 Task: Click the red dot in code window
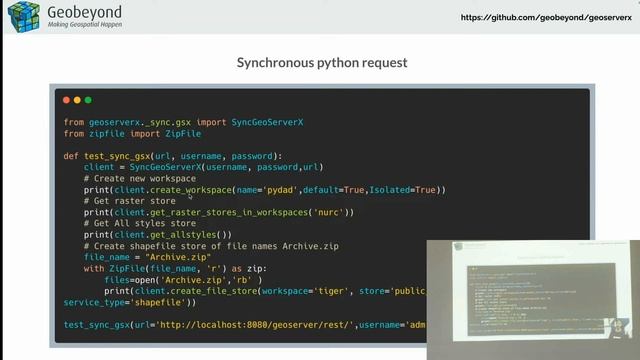67,100
